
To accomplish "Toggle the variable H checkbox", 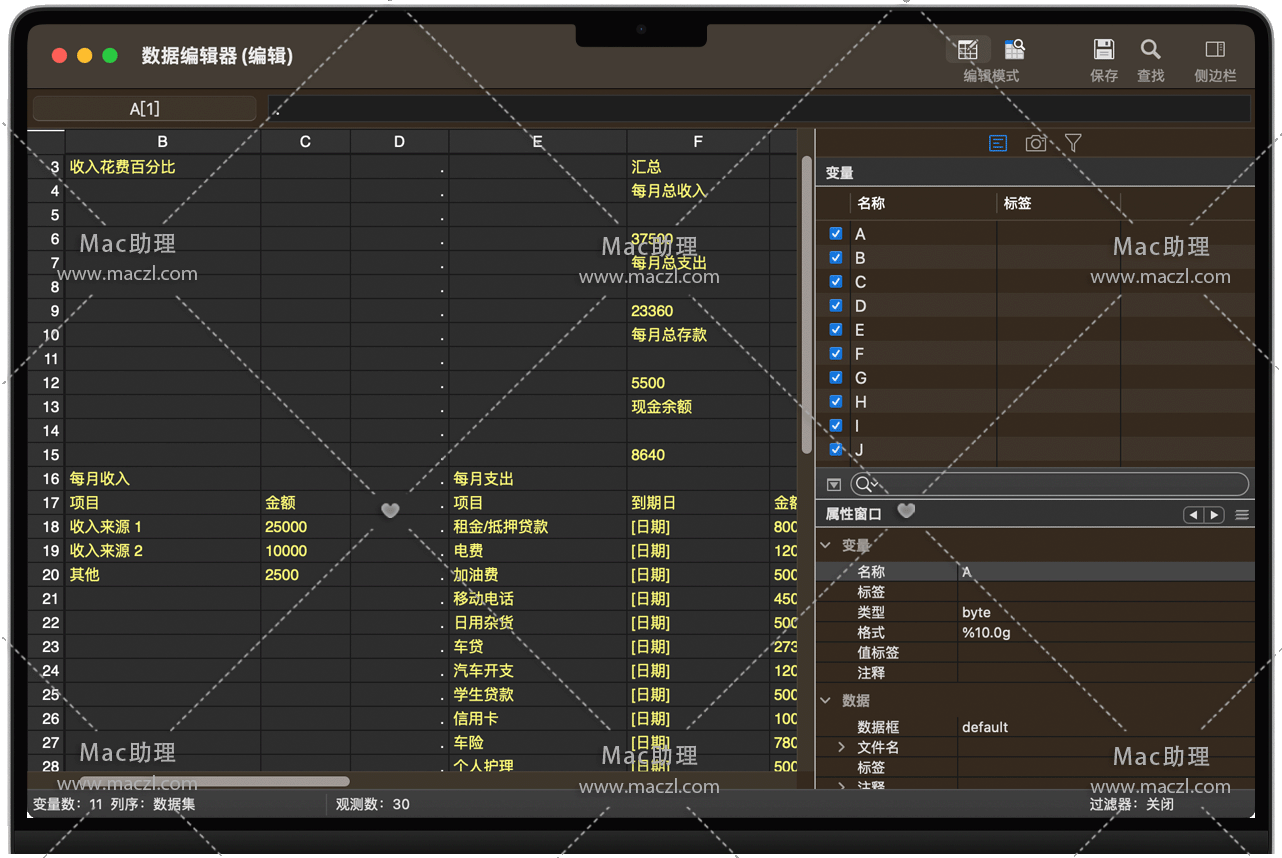I will tap(836, 402).
